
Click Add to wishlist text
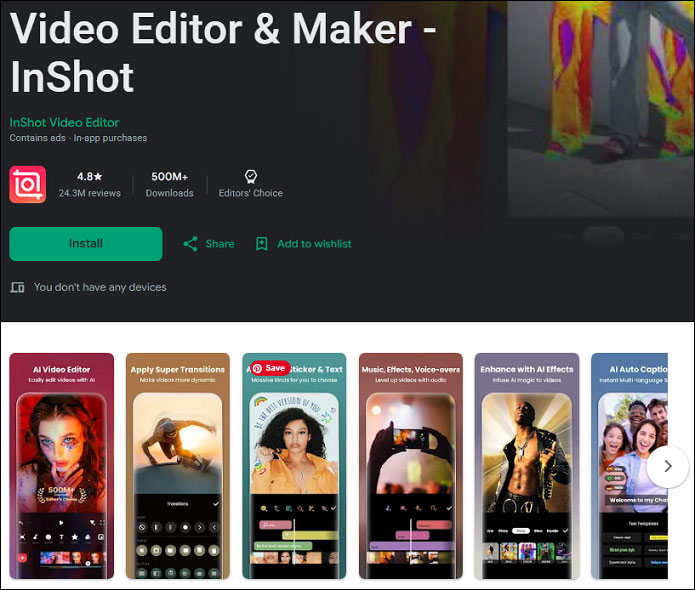(314, 244)
